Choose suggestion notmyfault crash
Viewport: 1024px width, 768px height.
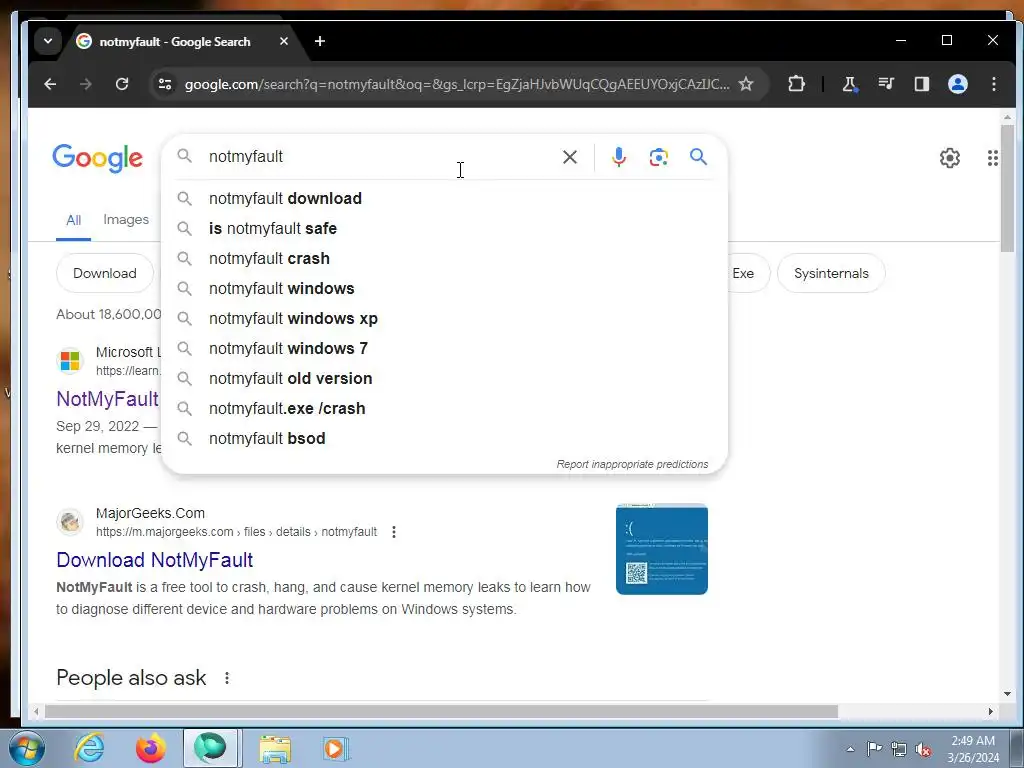444,259
